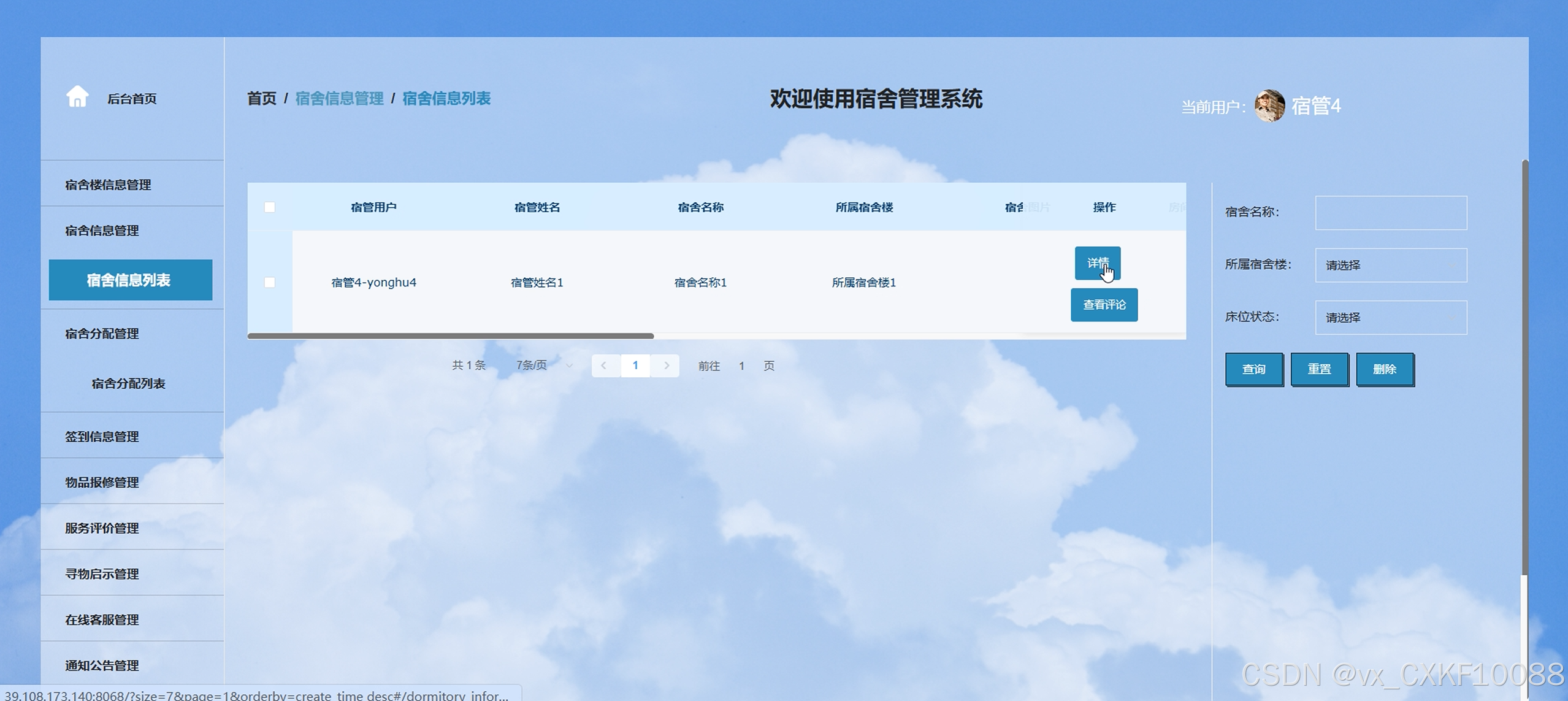1568x701 pixels.
Task: Open 签到信息管理 menu
Action: click(x=102, y=437)
